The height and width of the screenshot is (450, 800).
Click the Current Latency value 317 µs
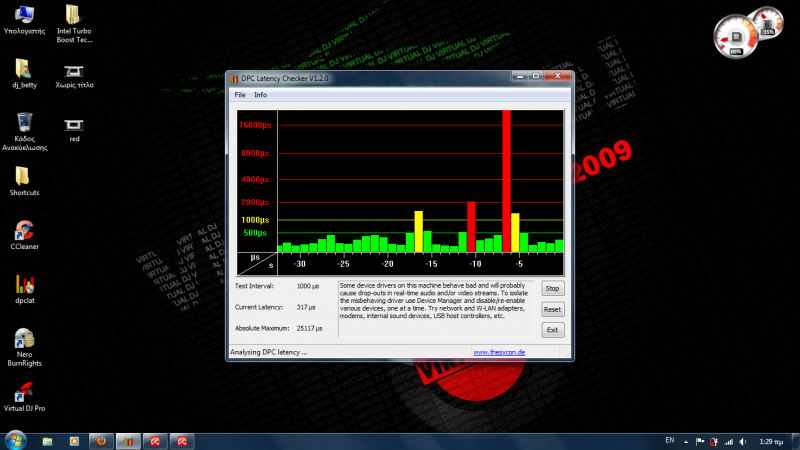coord(306,308)
